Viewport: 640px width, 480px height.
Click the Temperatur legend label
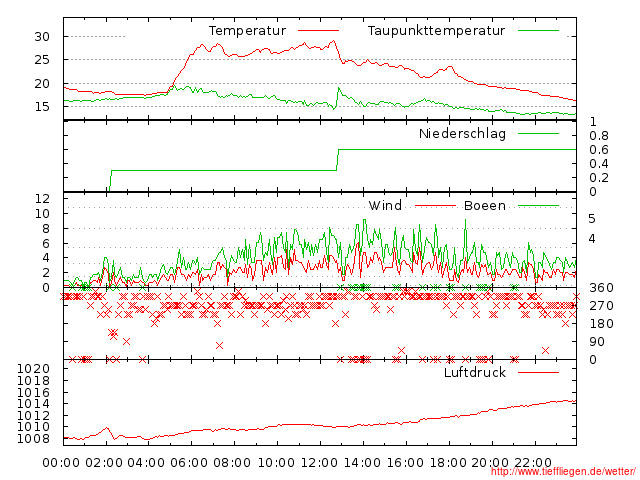click(247, 31)
